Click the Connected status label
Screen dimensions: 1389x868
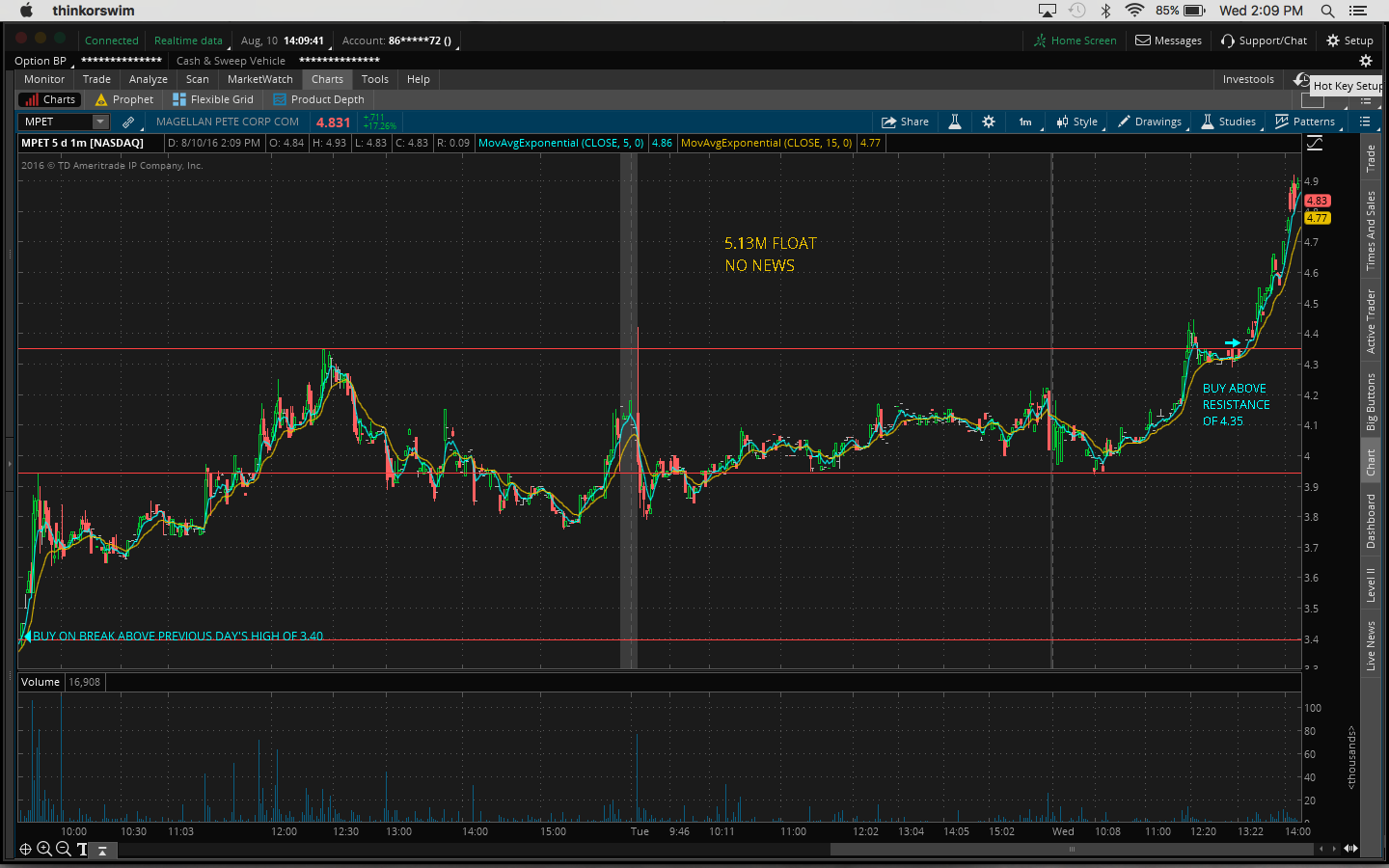pos(112,41)
